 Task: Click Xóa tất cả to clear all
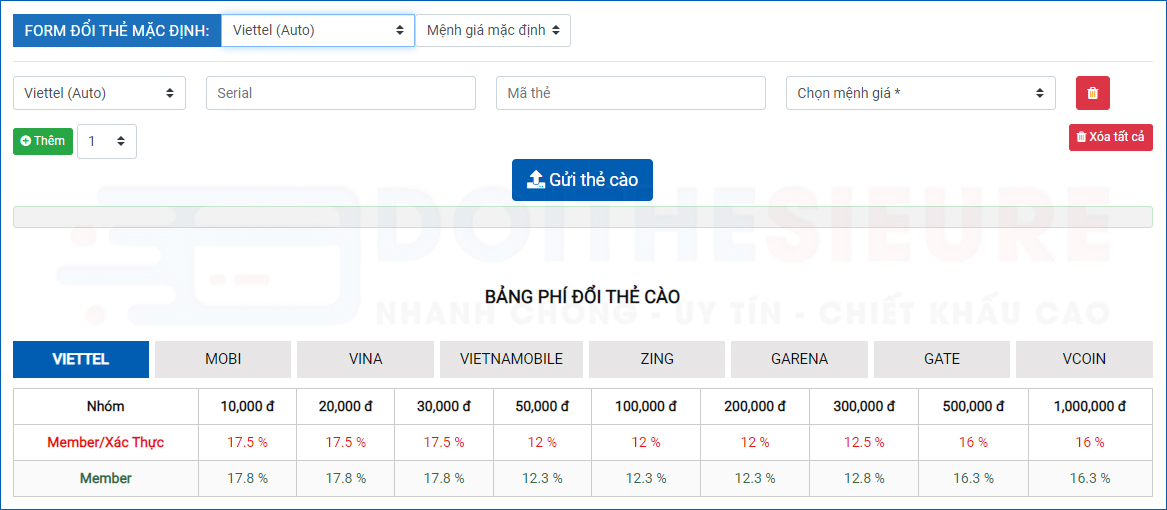(x=1110, y=137)
